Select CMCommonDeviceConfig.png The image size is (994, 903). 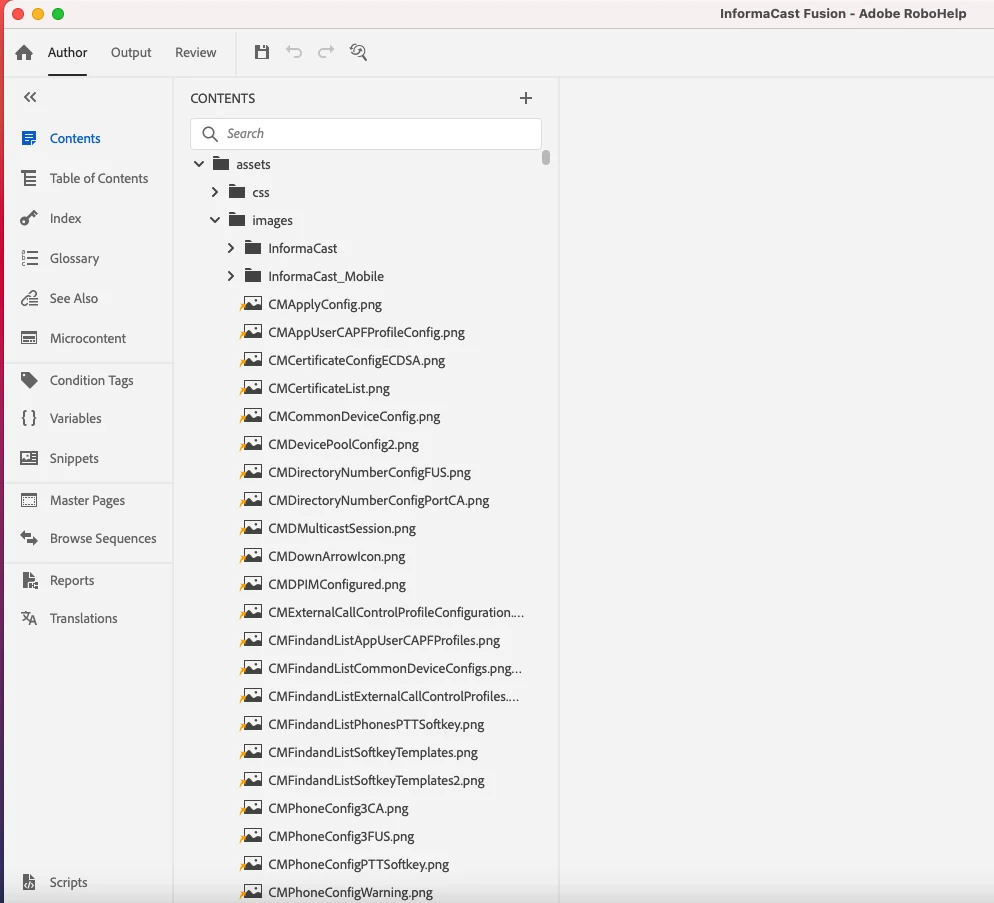(x=354, y=416)
